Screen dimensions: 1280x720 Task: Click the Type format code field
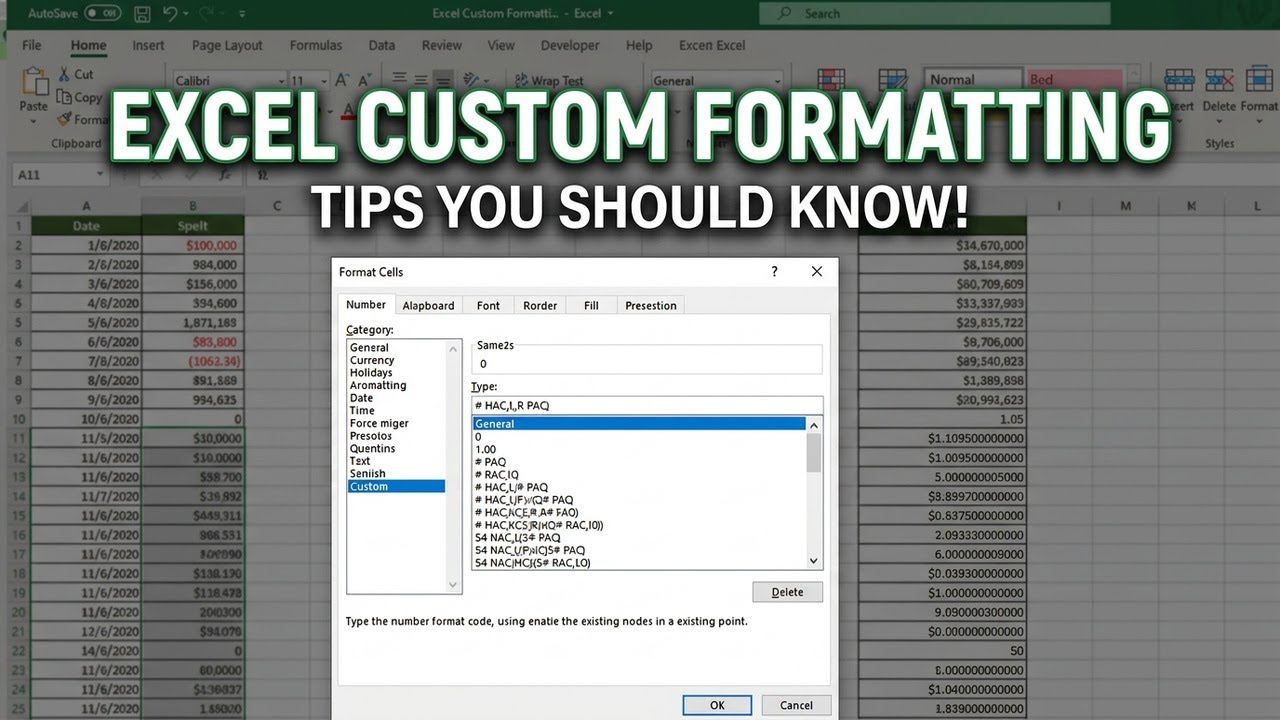click(647, 405)
